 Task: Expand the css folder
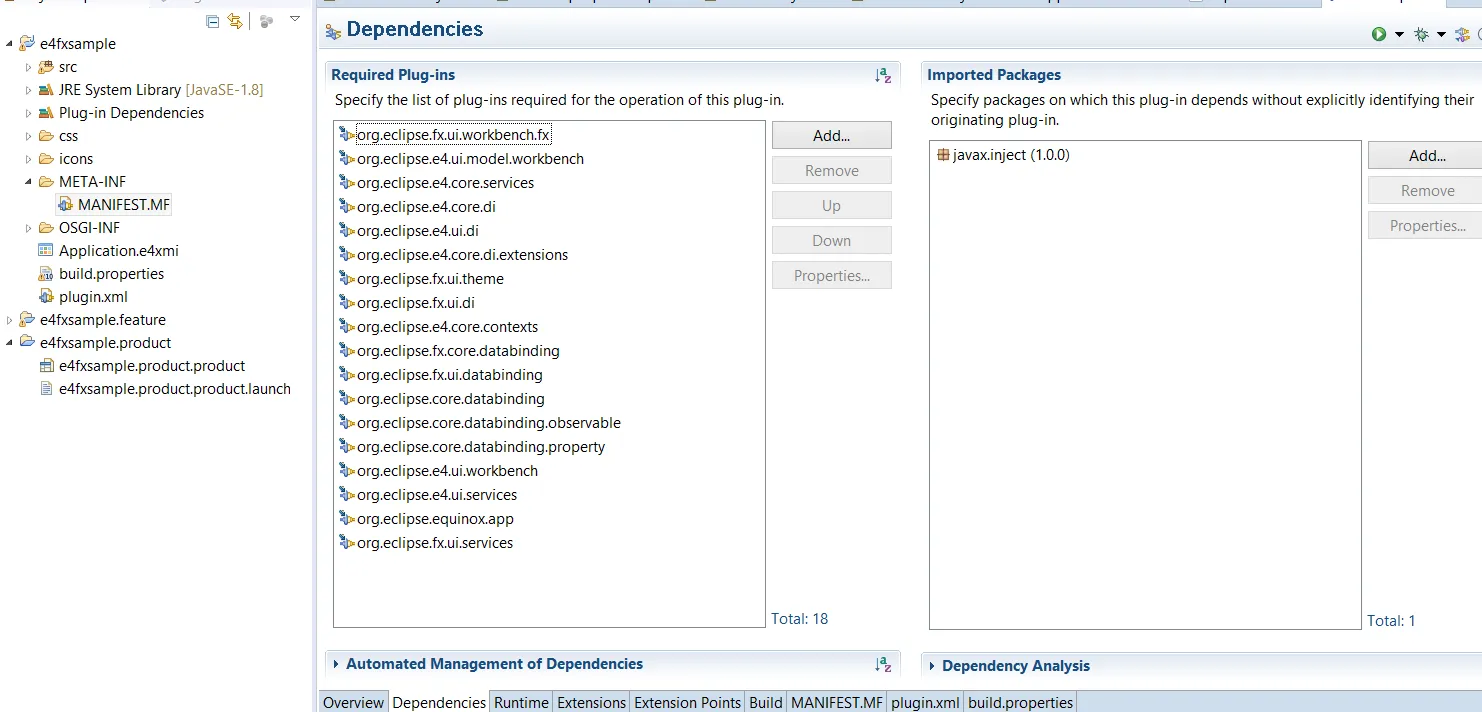tap(29, 136)
